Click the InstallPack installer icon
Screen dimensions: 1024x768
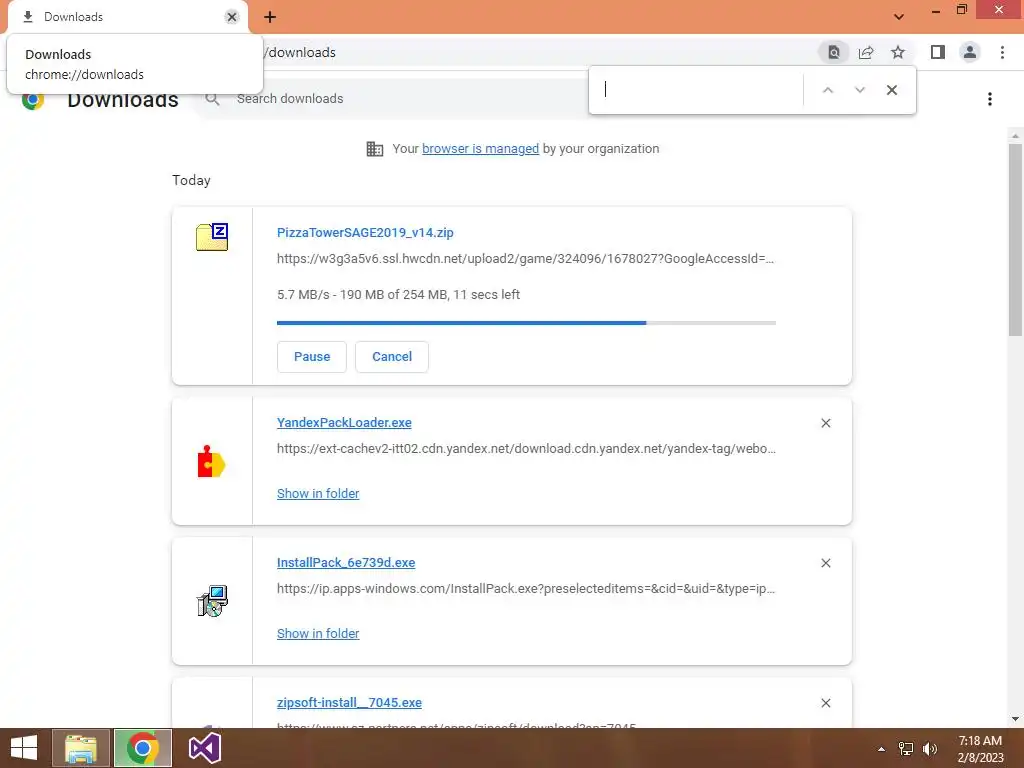pyautogui.click(x=212, y=601)
